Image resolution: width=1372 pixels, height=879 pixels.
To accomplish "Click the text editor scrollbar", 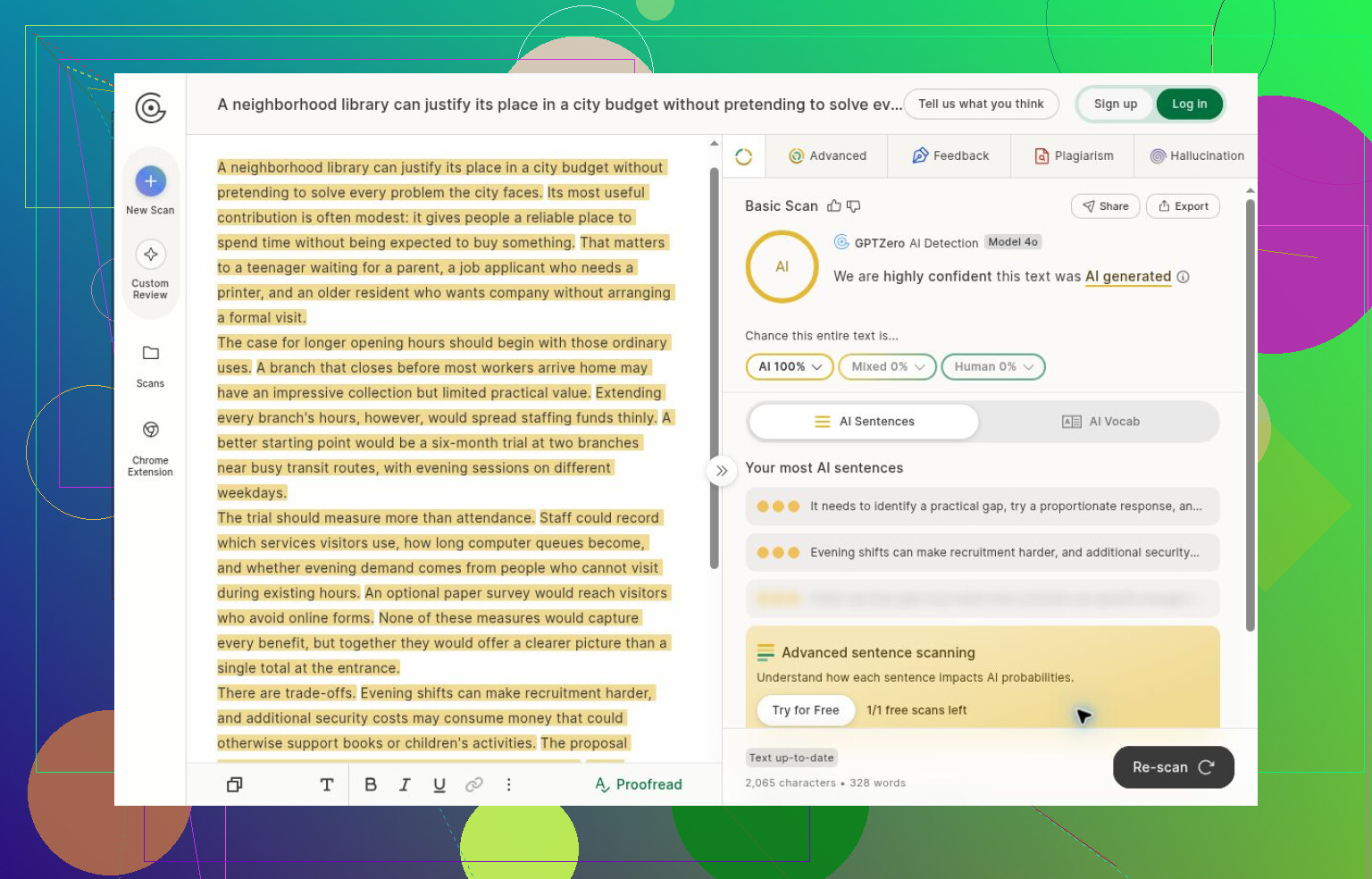I will pyautogui.click(x=715, y=368).
